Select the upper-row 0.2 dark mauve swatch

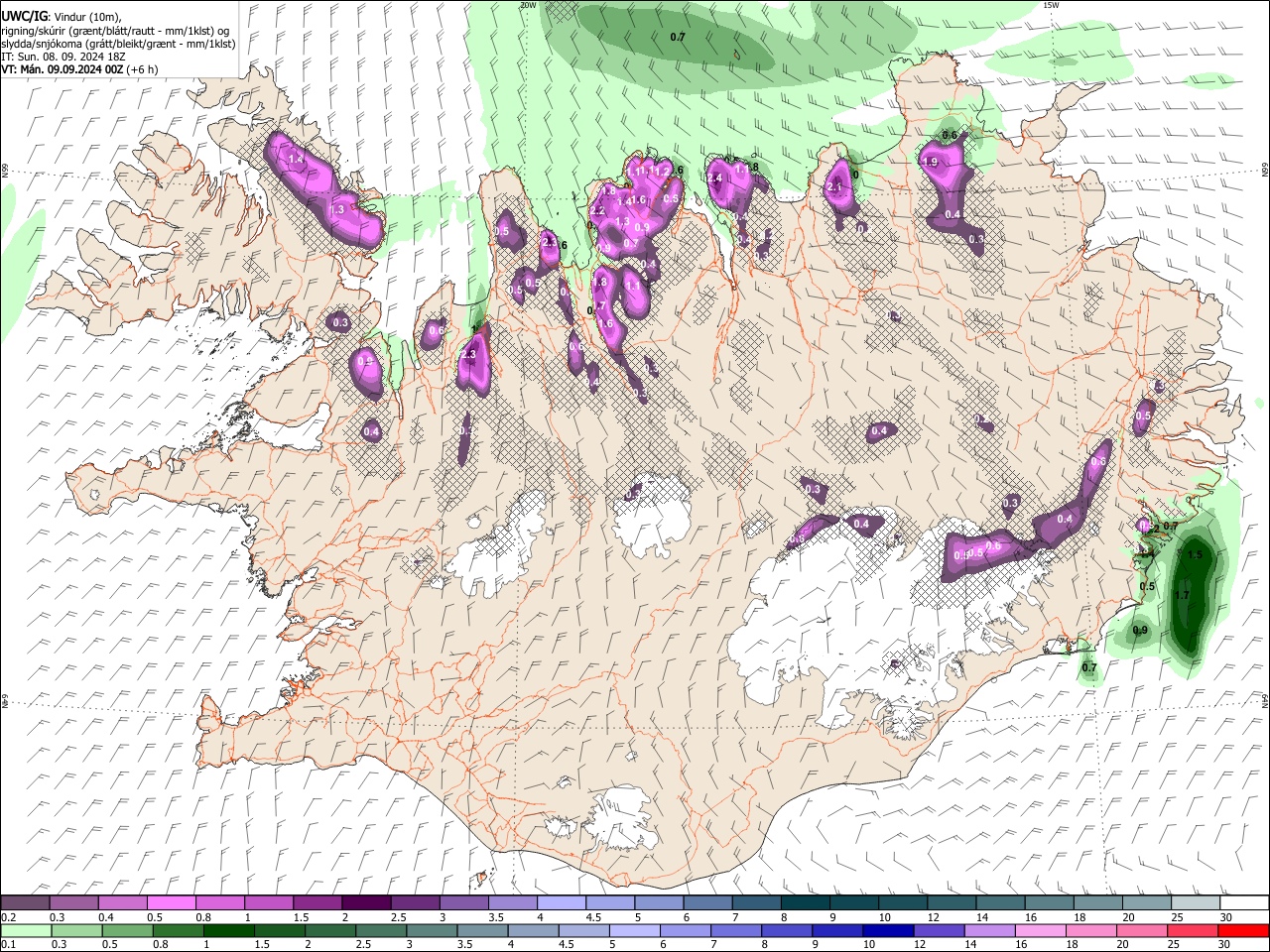[24, 902]
